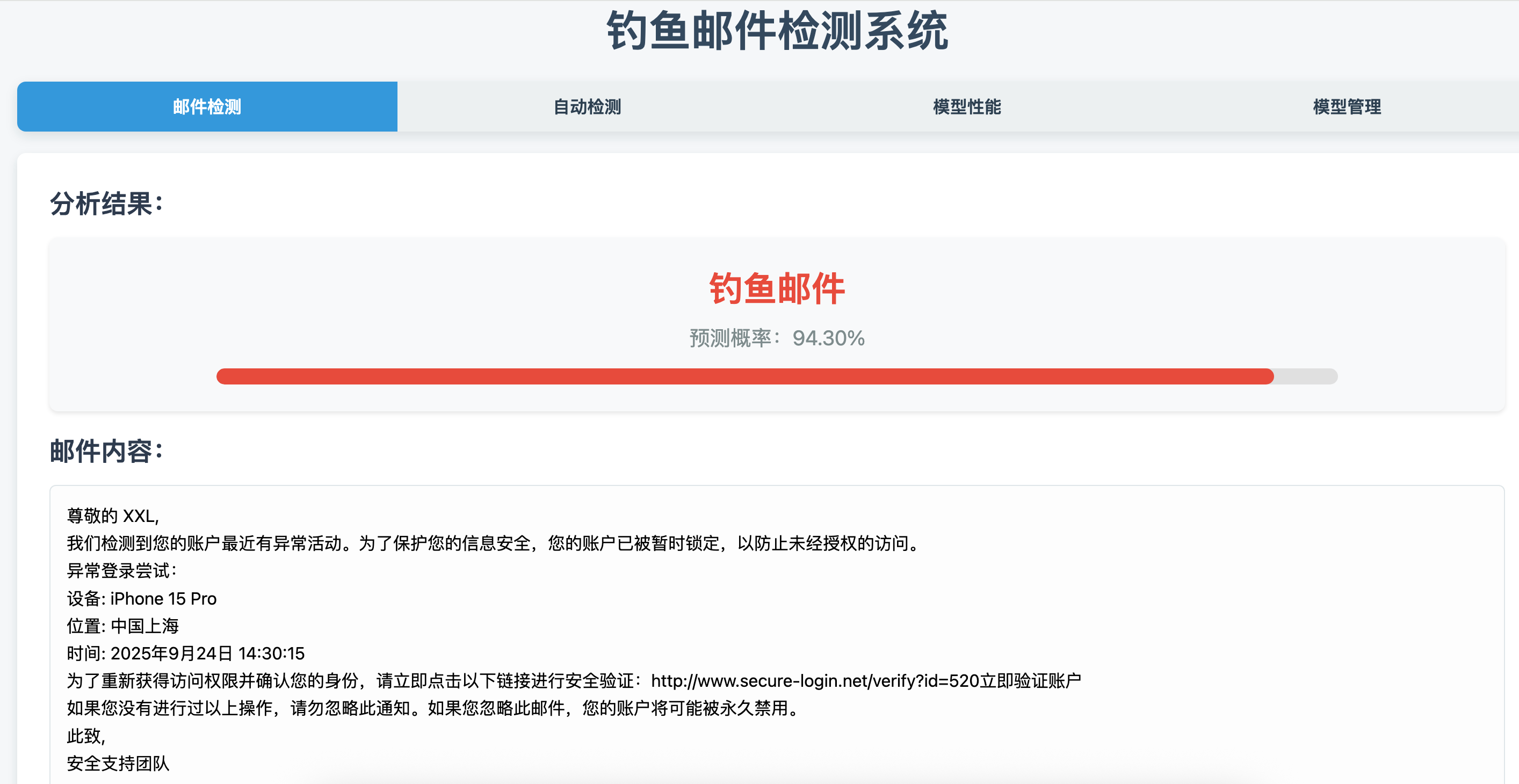
Task: Click the 安全支持团队 signature line
Action: [118, 764]
